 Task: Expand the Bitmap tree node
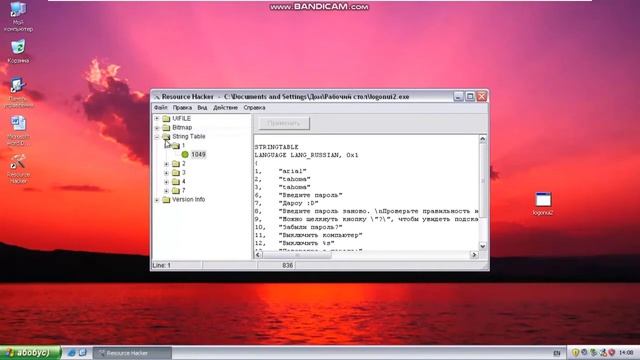click(157, 128)
